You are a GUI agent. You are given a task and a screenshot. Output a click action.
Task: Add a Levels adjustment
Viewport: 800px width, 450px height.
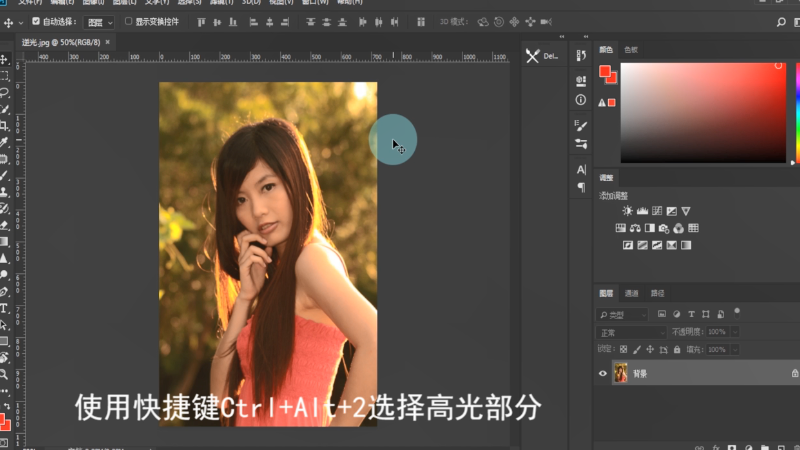click(642, 211)
